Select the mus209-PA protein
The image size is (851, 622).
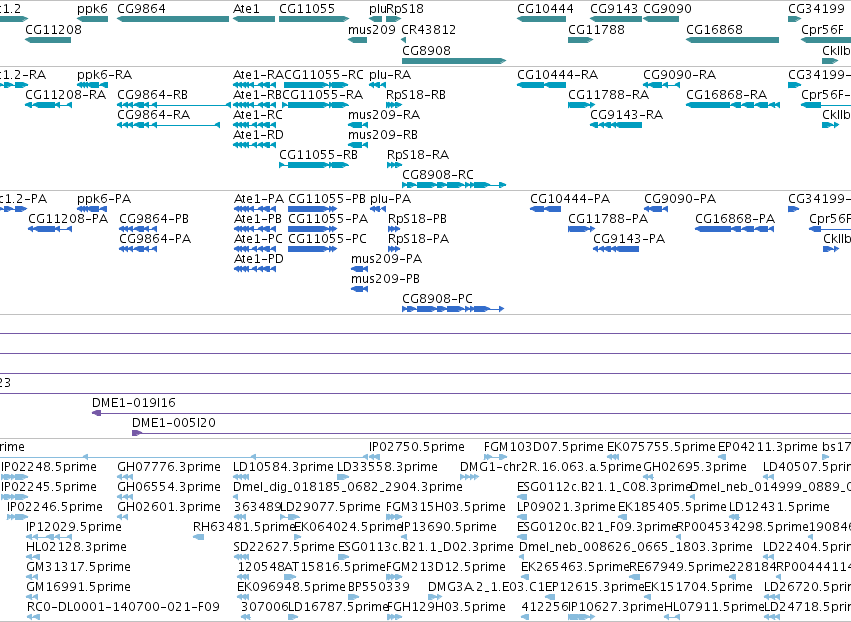coord(359,269)
